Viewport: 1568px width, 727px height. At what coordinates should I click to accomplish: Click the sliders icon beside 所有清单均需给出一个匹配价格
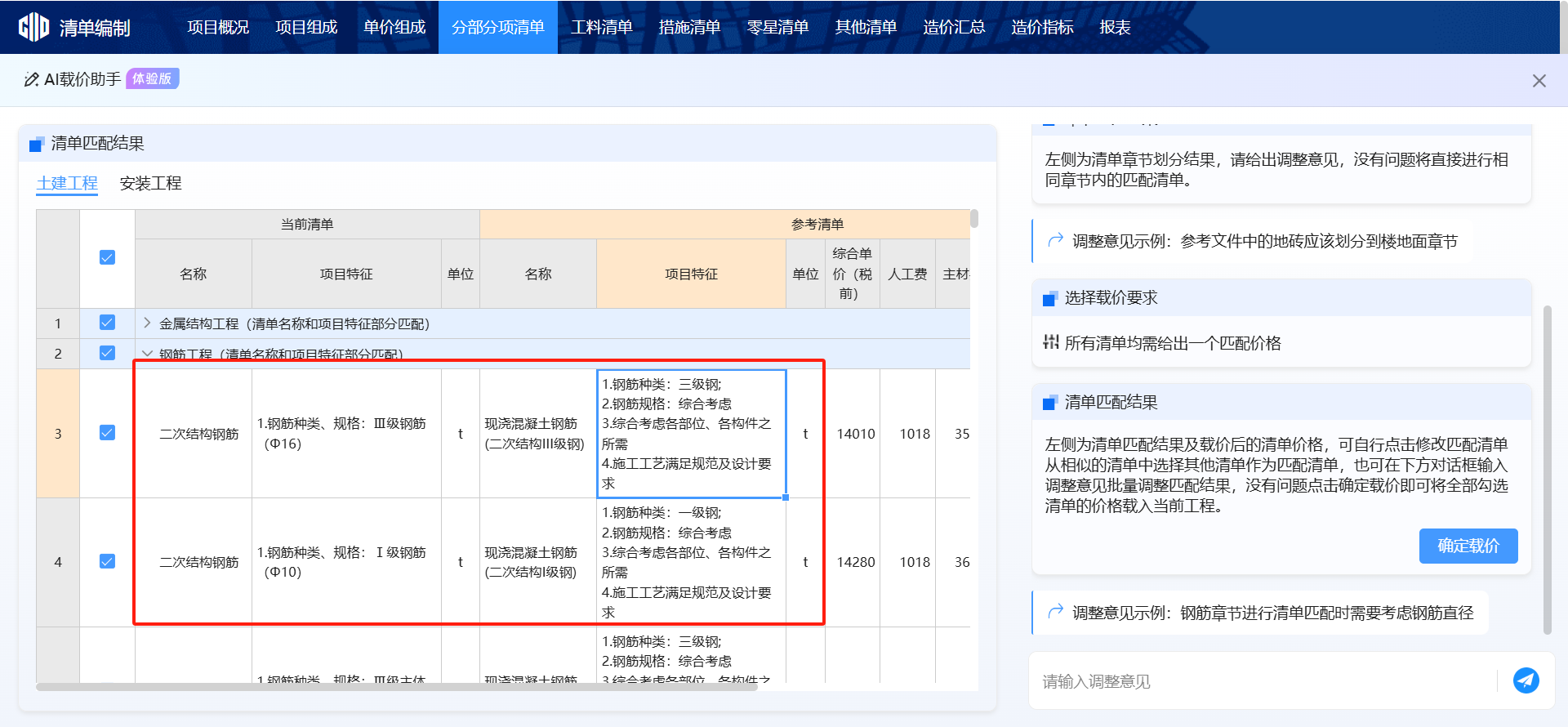(x=1051, y=342)
